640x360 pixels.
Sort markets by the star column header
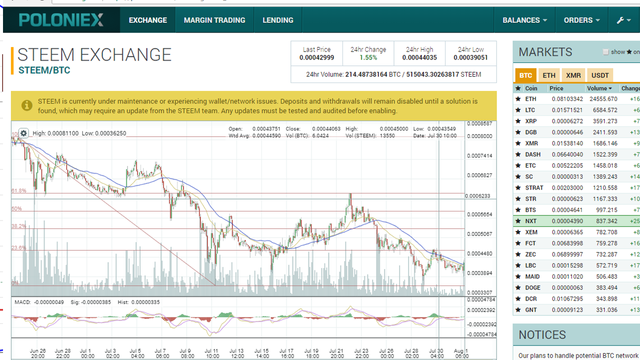tap(518, 88)
